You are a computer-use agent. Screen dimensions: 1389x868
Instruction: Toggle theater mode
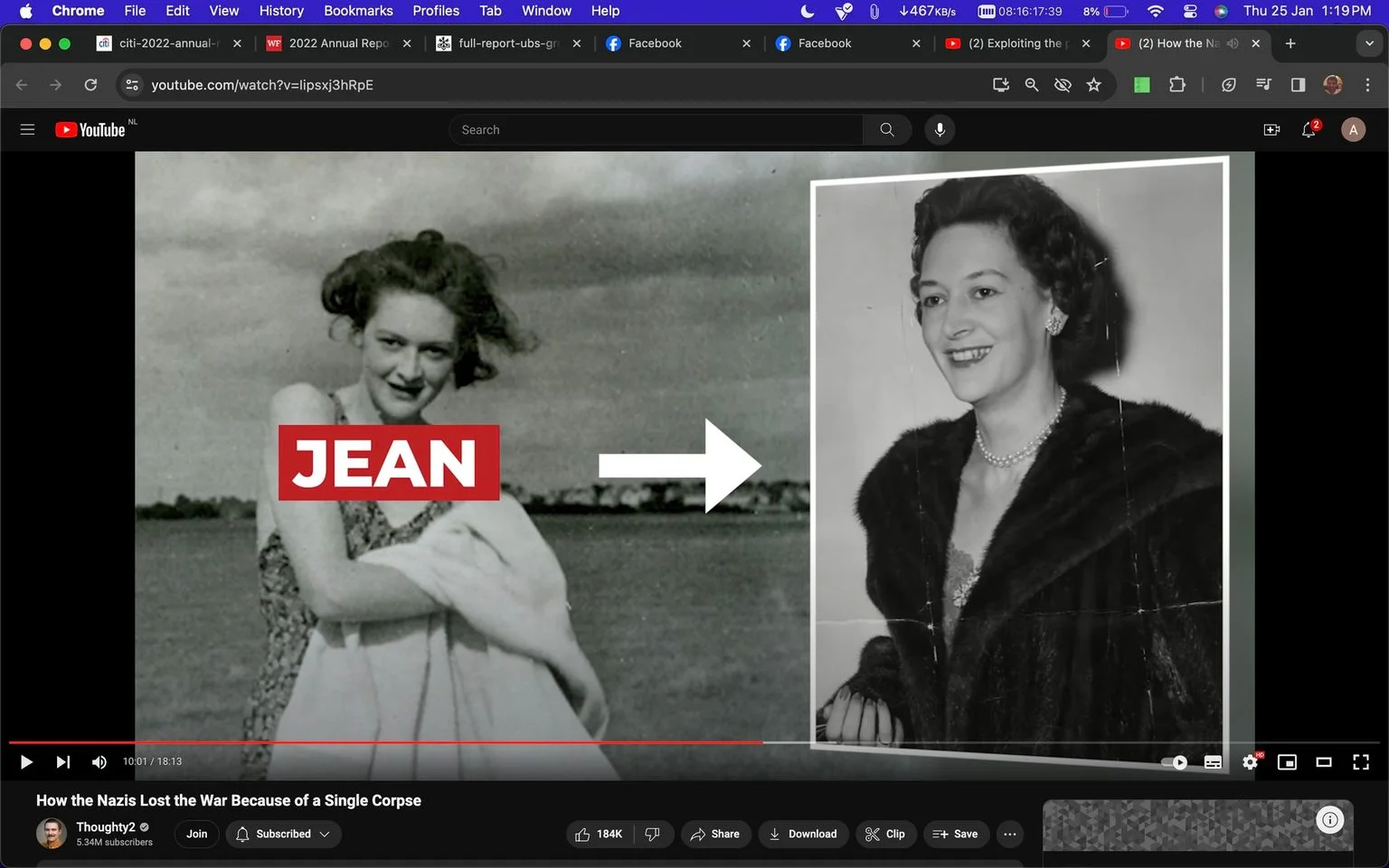click(x=1324, y=762)
